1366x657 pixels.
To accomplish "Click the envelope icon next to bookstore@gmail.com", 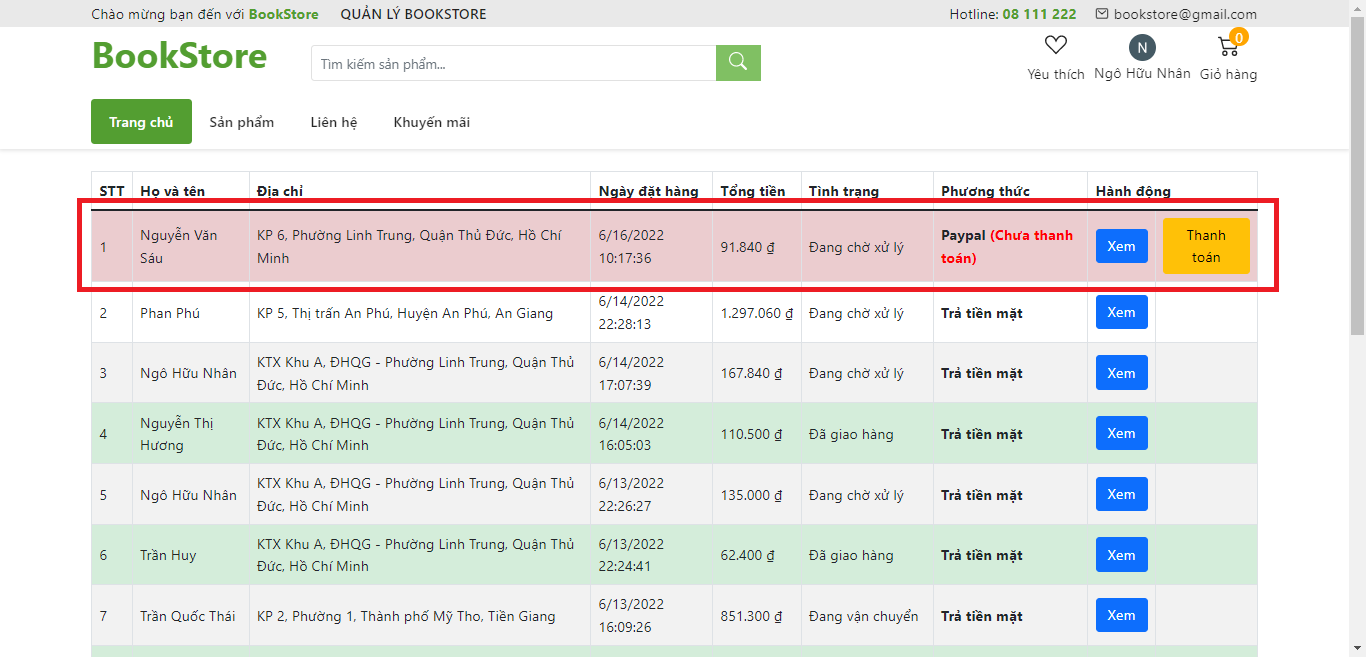I will [x=1103, y=14].
